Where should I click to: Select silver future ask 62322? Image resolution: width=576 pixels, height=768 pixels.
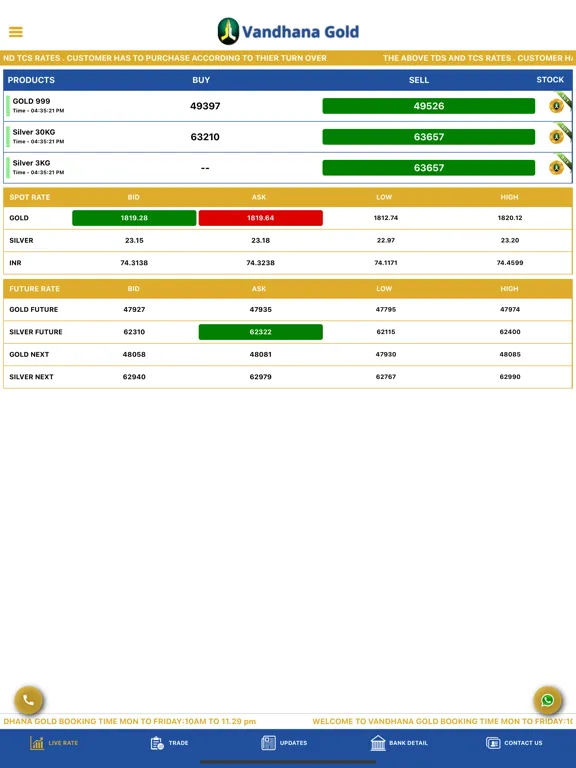click(x=261, y=332)
